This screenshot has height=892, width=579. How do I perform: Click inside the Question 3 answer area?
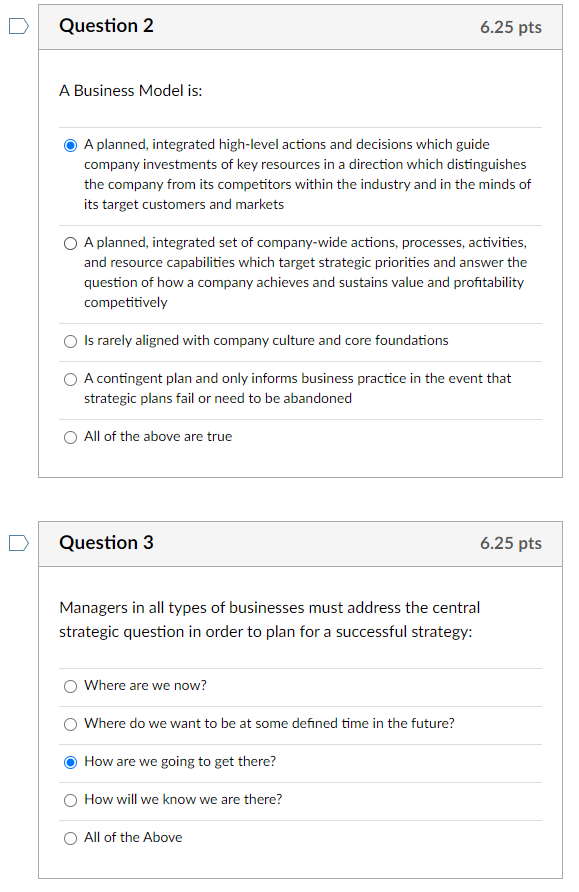tap(300, 760)
